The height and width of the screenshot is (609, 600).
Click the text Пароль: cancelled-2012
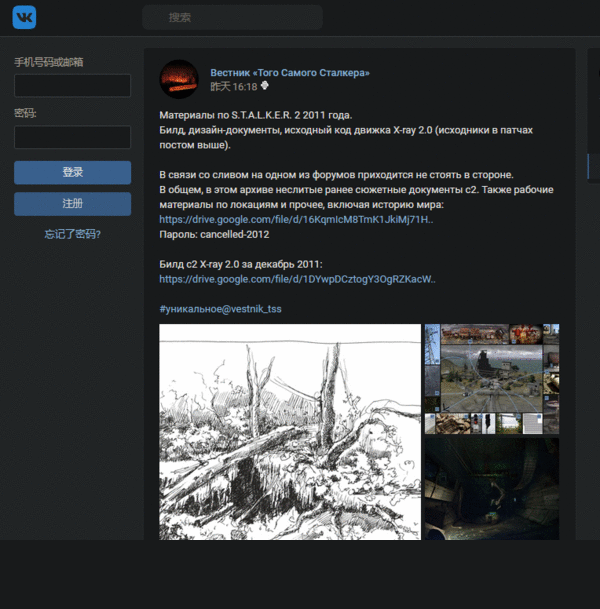click(214, 235)
